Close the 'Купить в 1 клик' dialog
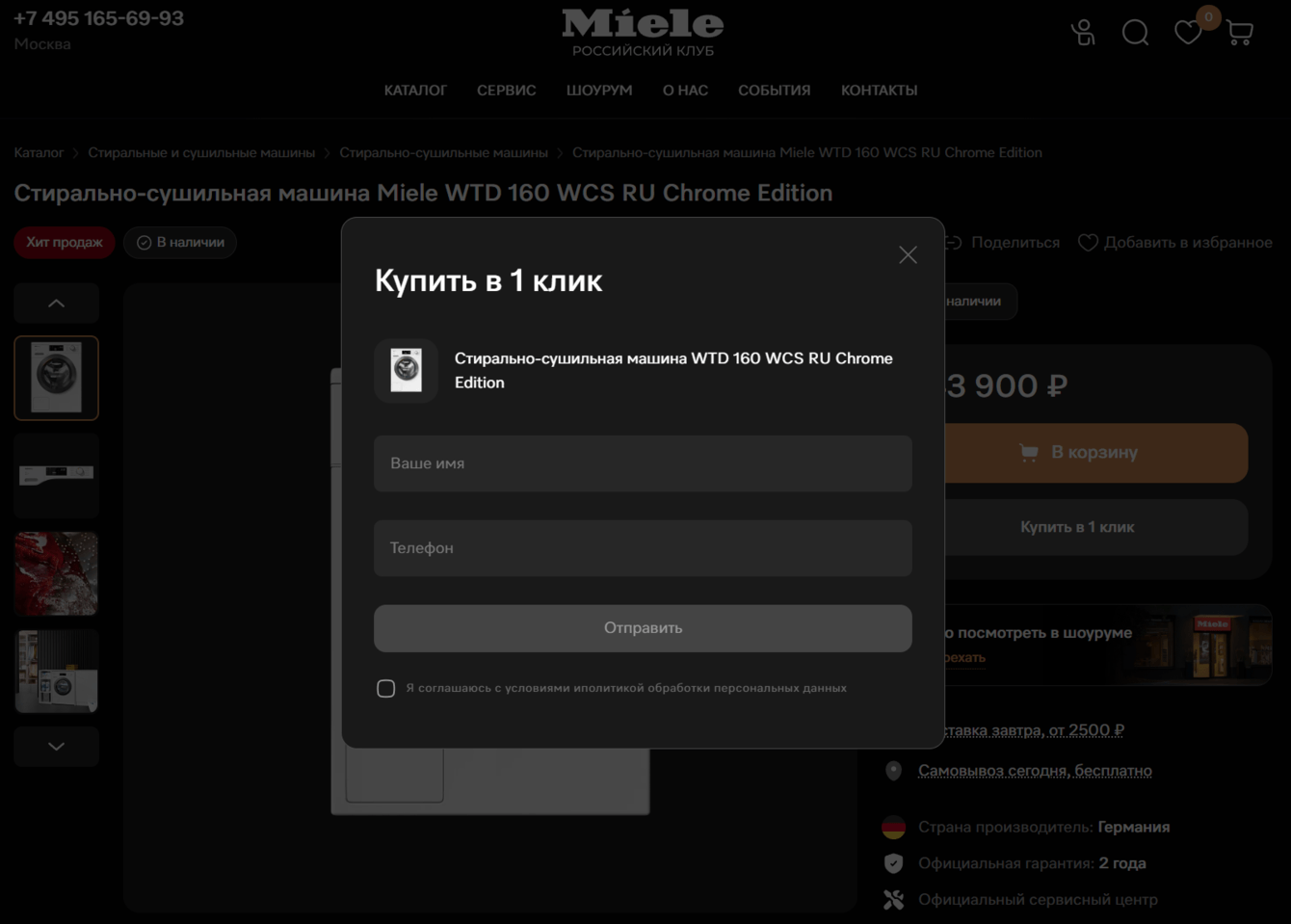 coord(908,254)
